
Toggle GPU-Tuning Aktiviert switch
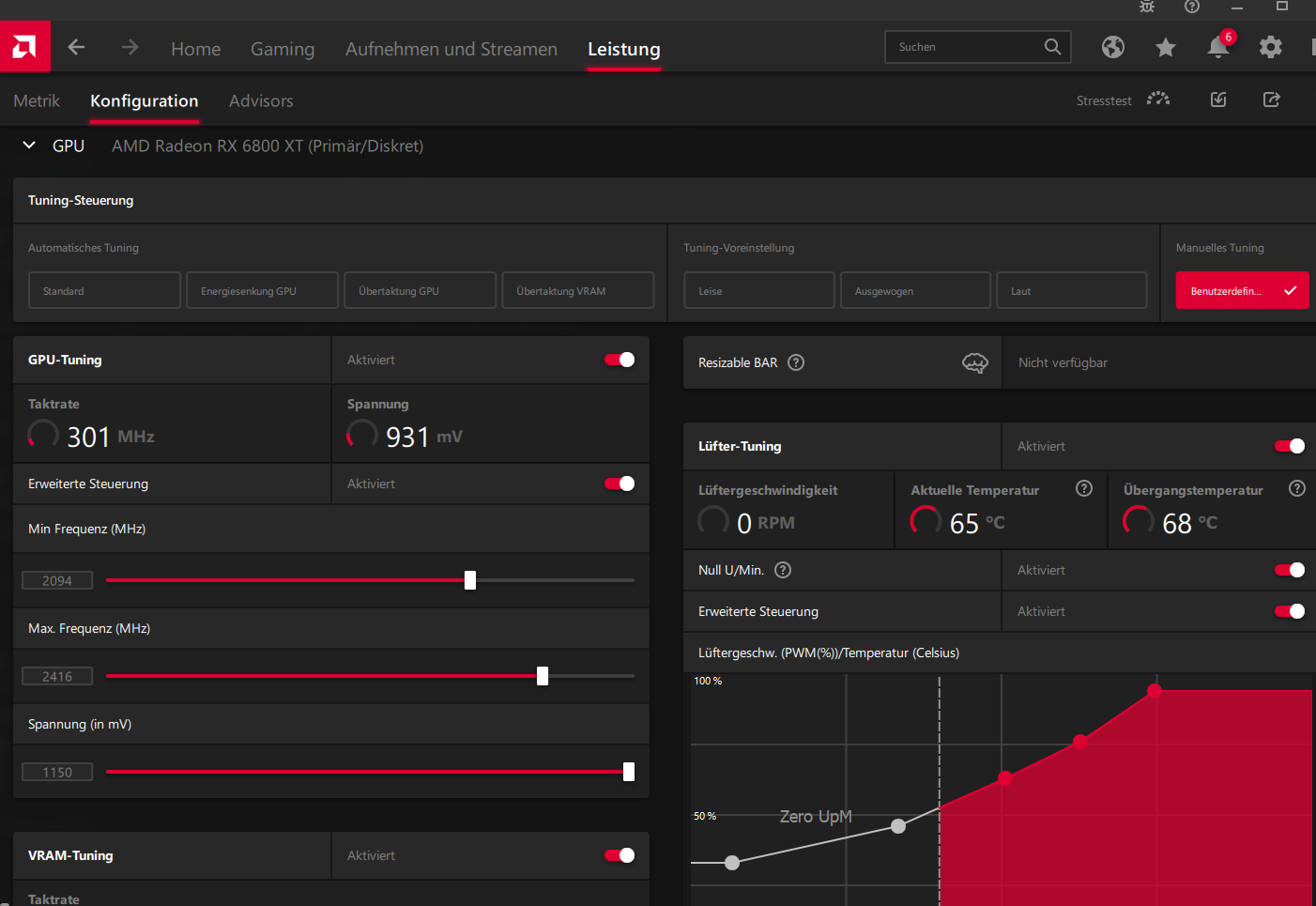tap(620, 360)
